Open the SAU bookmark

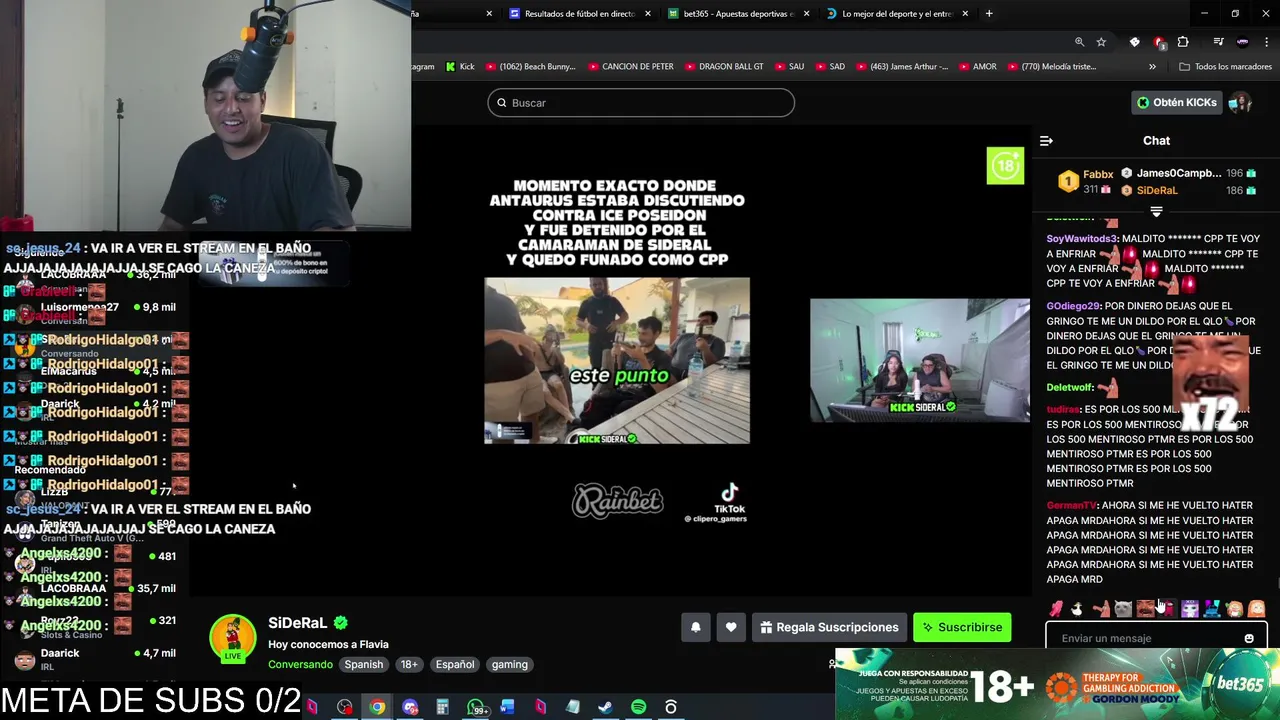[789, 67]
